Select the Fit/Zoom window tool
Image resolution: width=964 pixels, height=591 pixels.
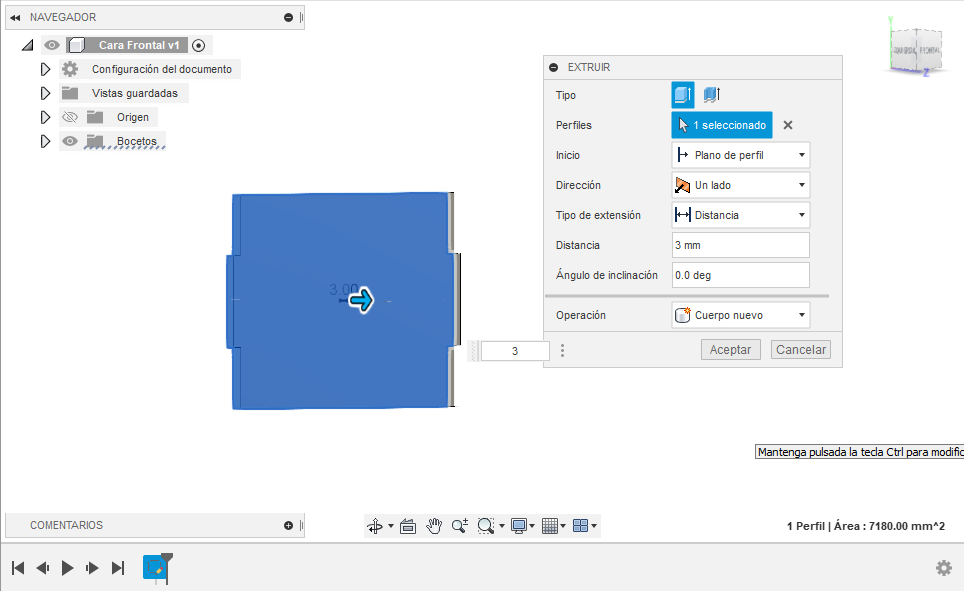(x=486, y=526)
